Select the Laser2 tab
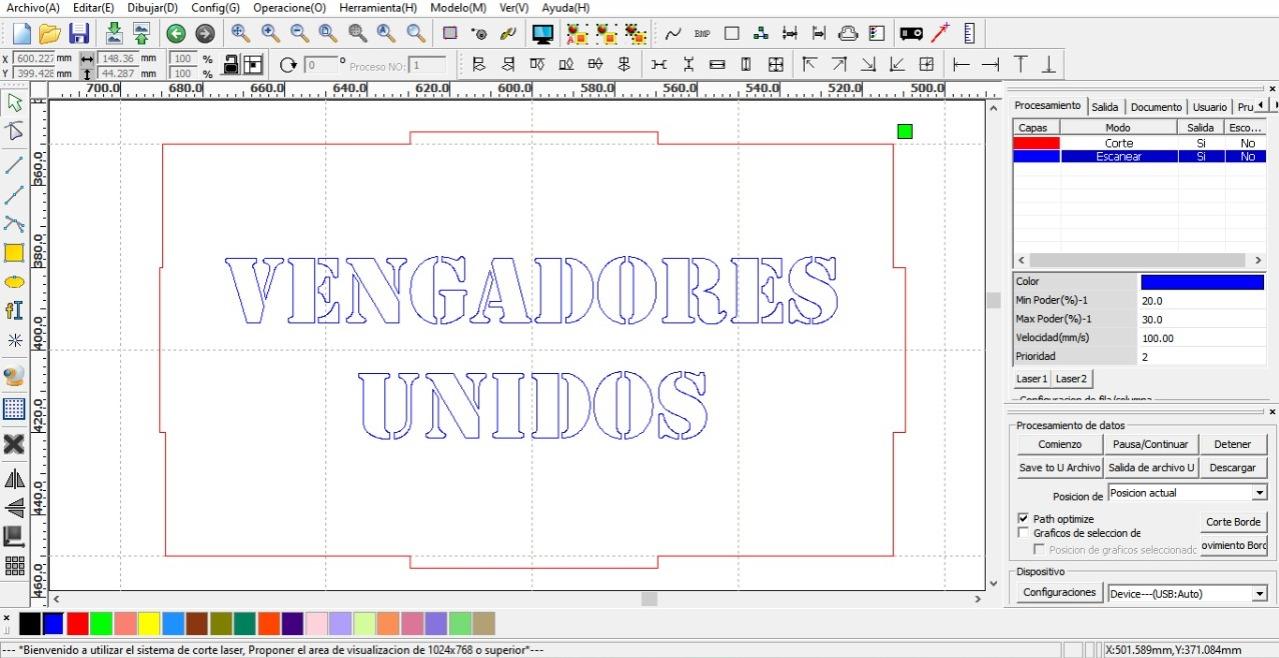Viewport: 1279px width, 658px height. (x=1071, y=379)
